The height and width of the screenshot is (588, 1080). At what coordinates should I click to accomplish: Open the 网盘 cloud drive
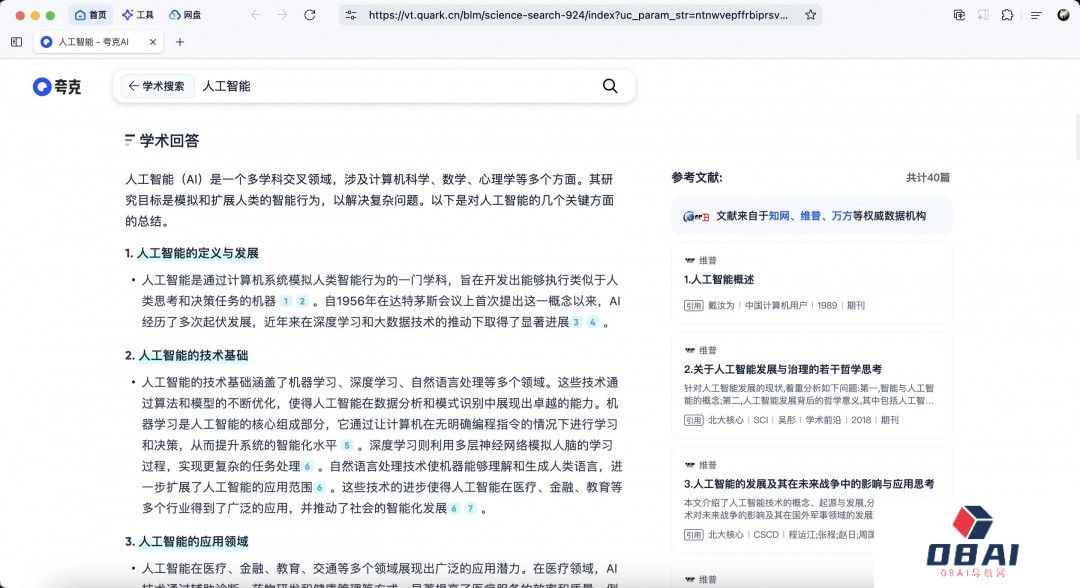(x=185, y=15)
